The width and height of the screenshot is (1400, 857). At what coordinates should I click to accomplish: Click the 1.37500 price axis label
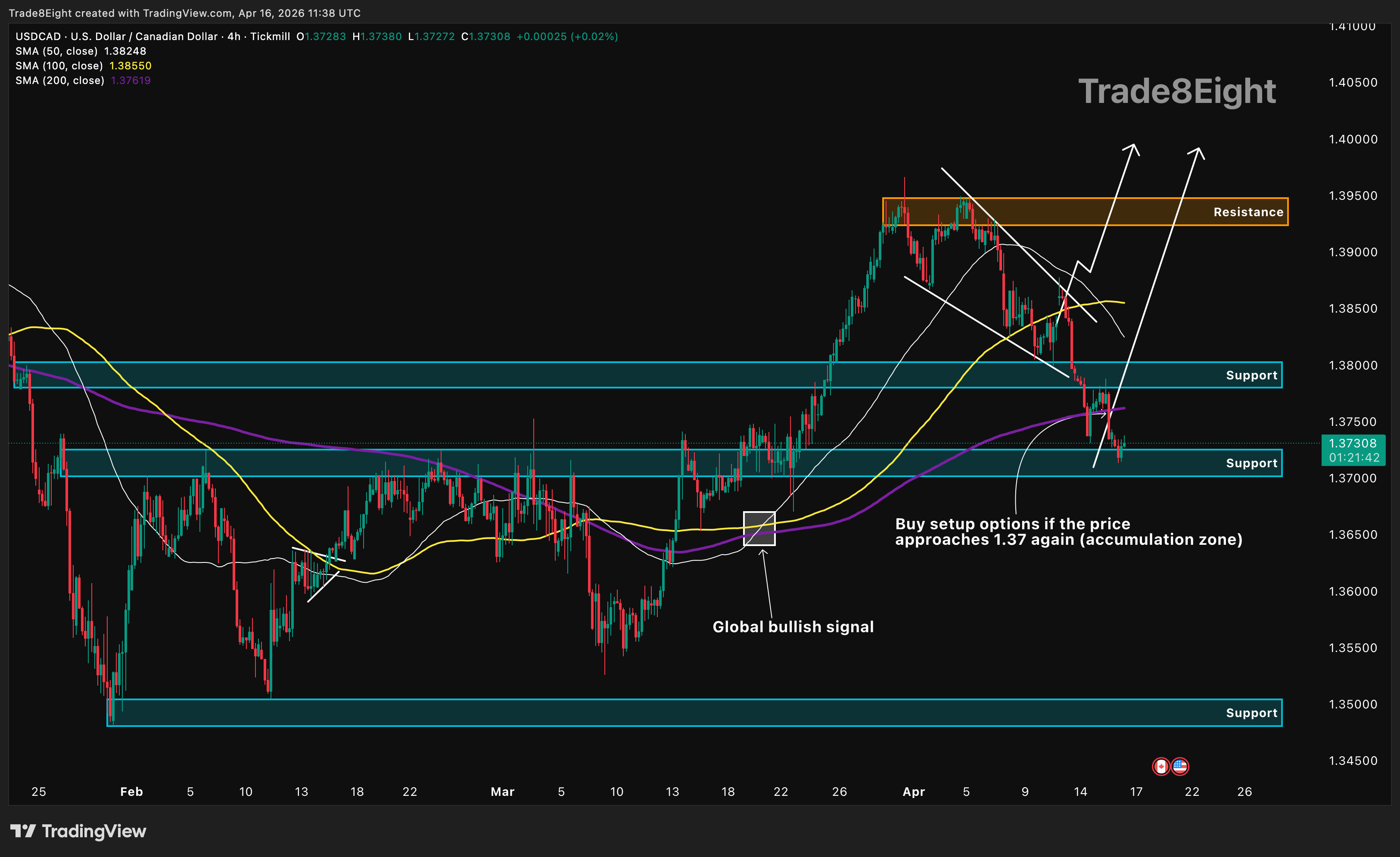pos(1353,422)
